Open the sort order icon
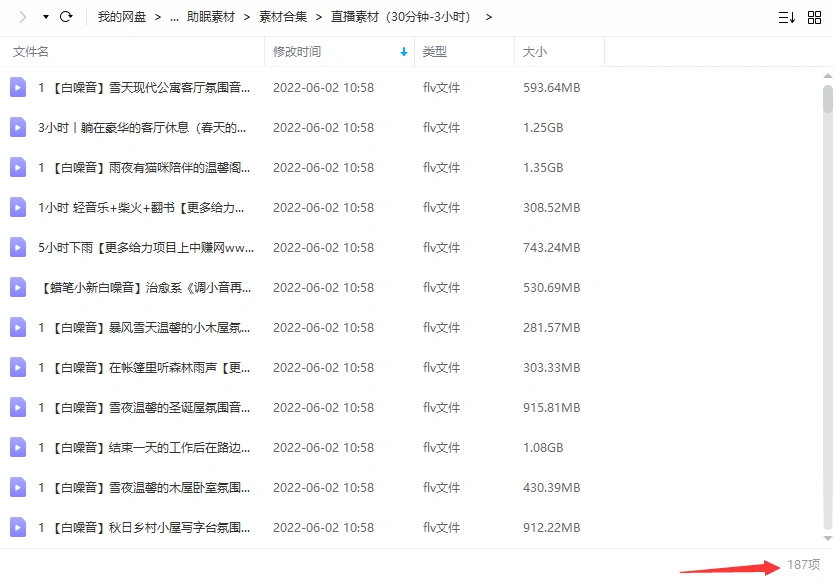The width and height of the screenshot is (834, 581). 786,16
